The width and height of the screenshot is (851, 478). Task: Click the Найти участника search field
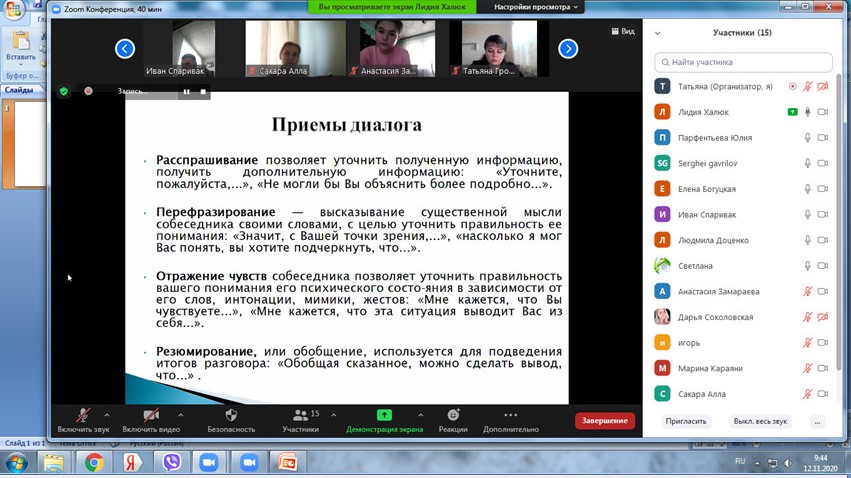744,62
